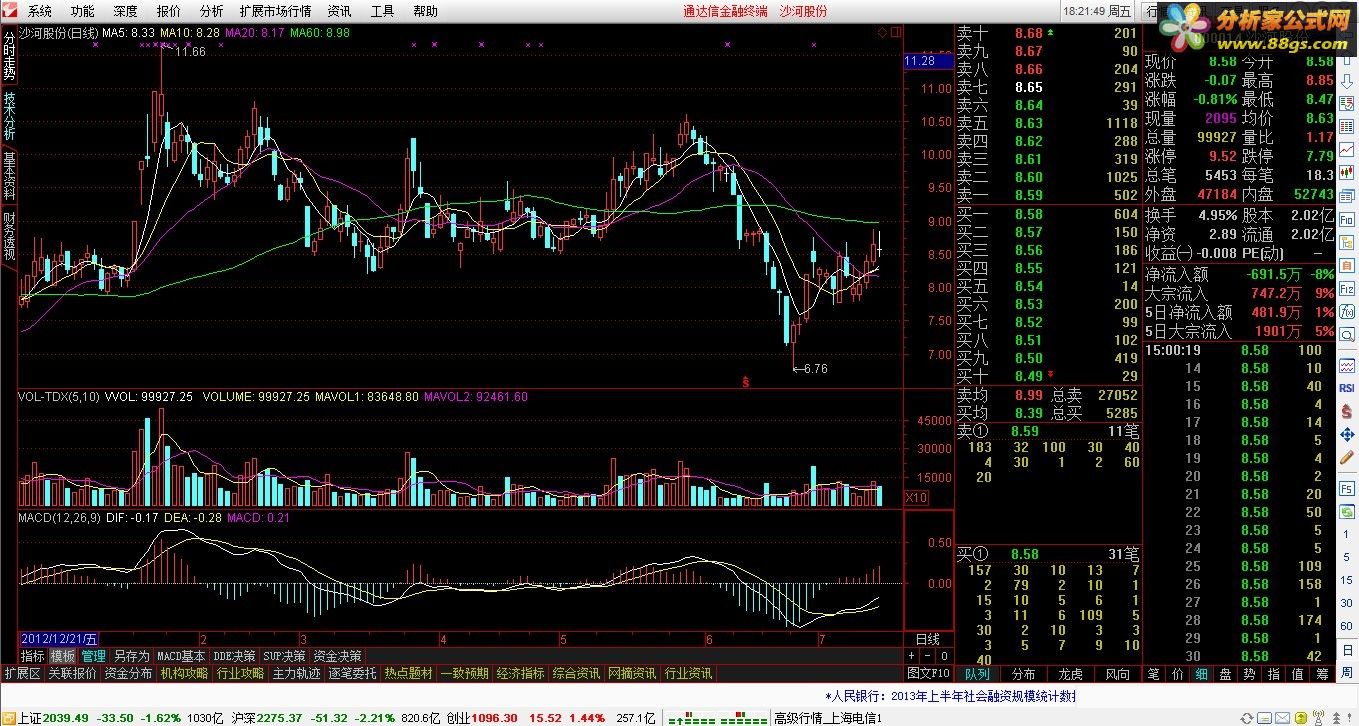Switch to the 基本资料 side tab

(x=9, y=176)
